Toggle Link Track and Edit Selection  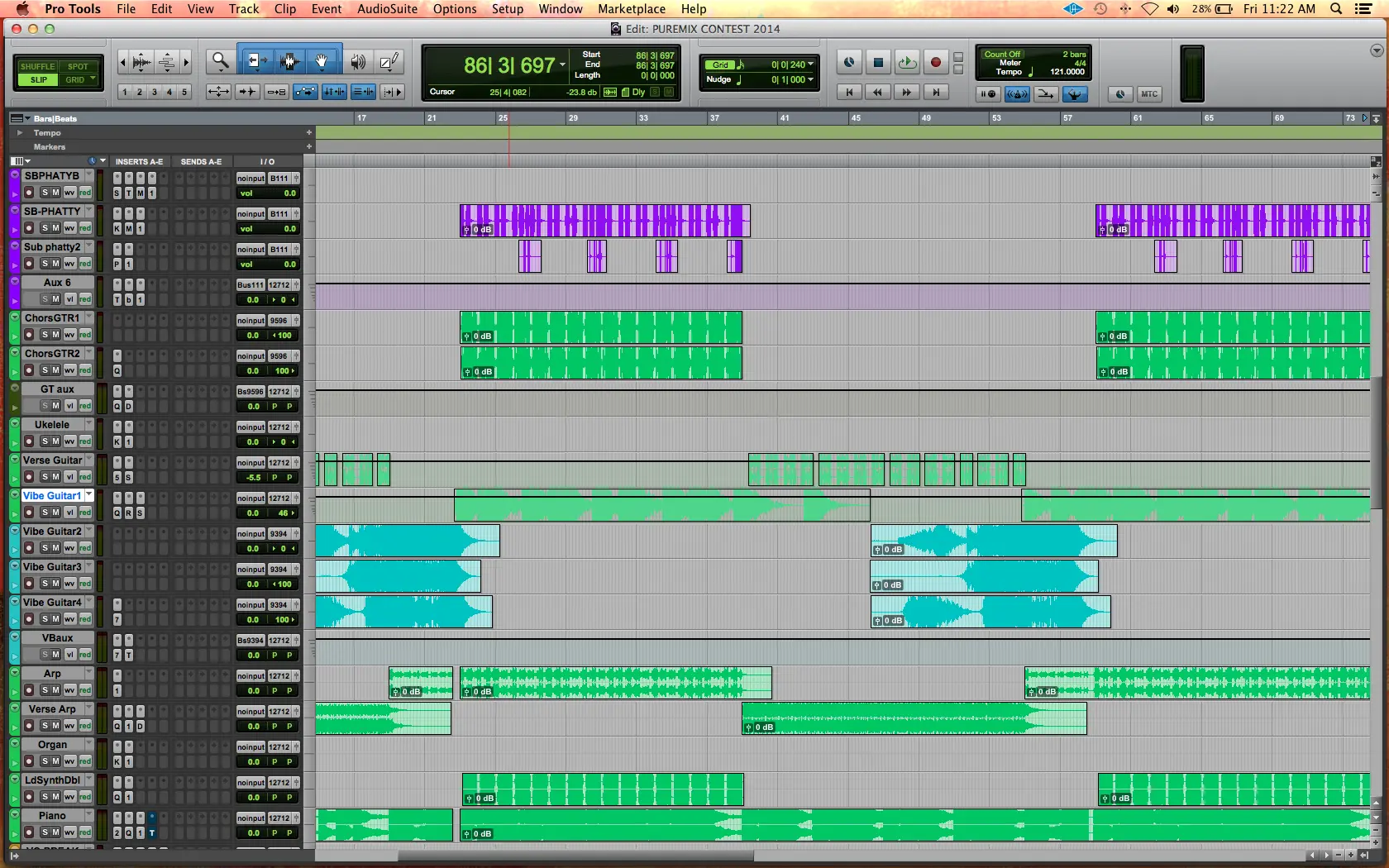(363, 92)
